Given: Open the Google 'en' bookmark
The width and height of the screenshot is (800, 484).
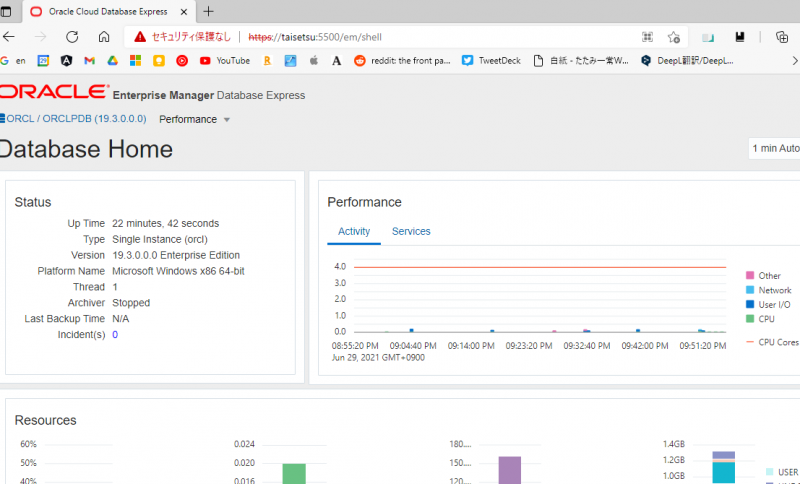Looking at the screenshot, I should point(13,61).
